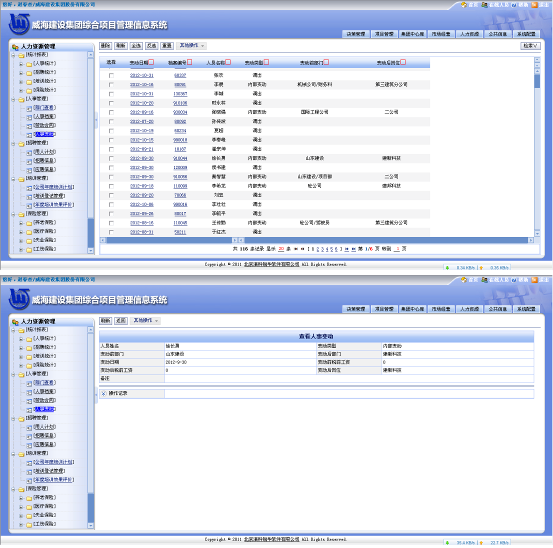Tick the checkbox for record number 110045
The width and height of the screenshot is (553, 548).
point(111,223)
